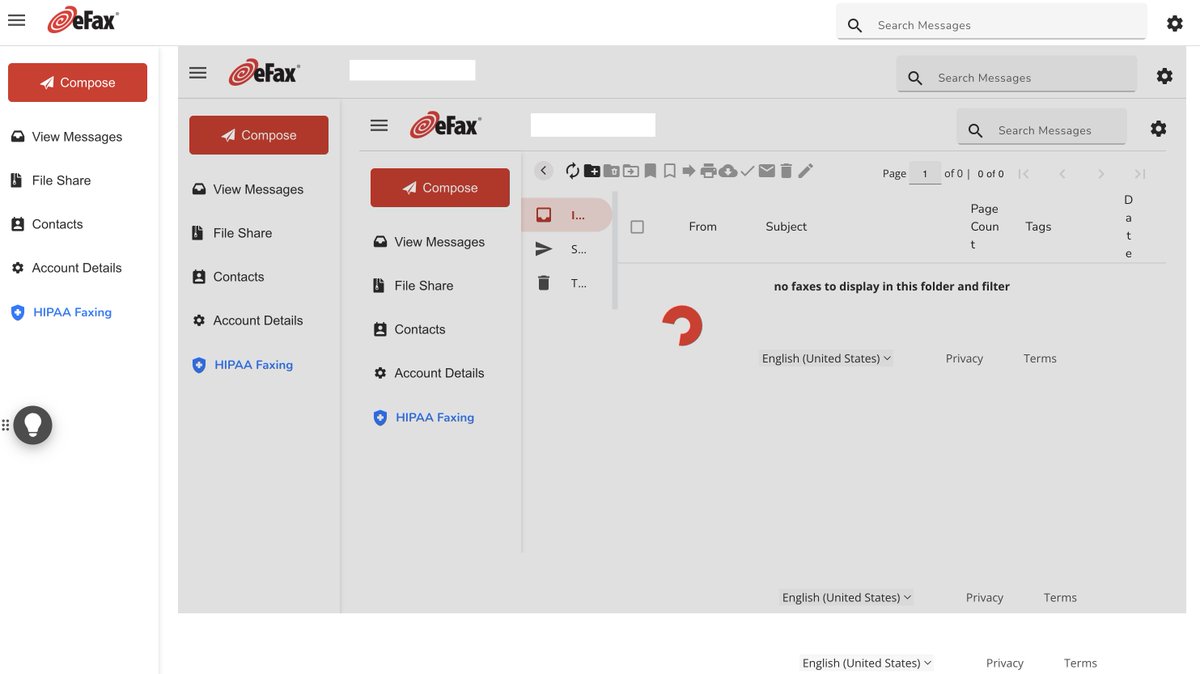1200x674 pixels.
Task: Click the floating lightbulb help icon
Action: click(32, 425)
